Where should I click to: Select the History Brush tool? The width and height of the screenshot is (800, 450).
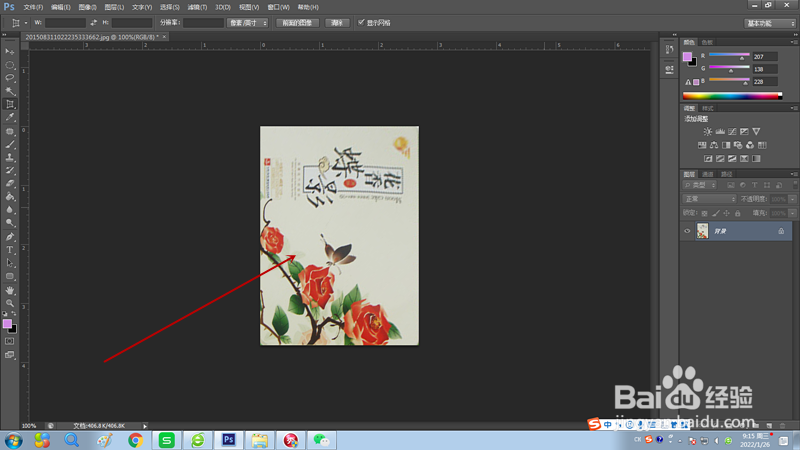[10, 170]
